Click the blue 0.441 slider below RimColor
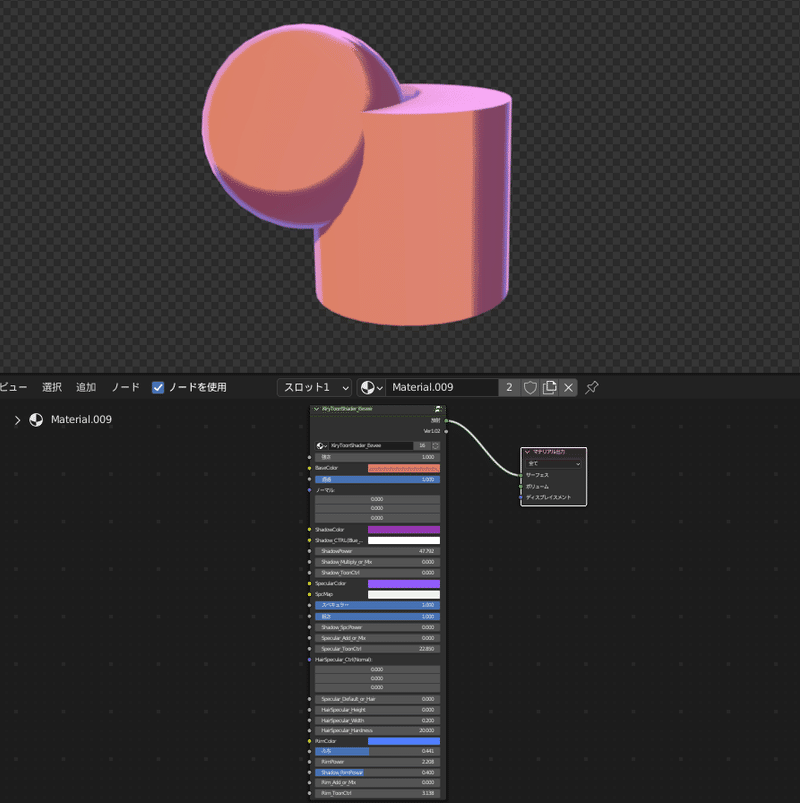Image resolution: width=800 pixels, height=803 pixels. (x=377, y=751)
